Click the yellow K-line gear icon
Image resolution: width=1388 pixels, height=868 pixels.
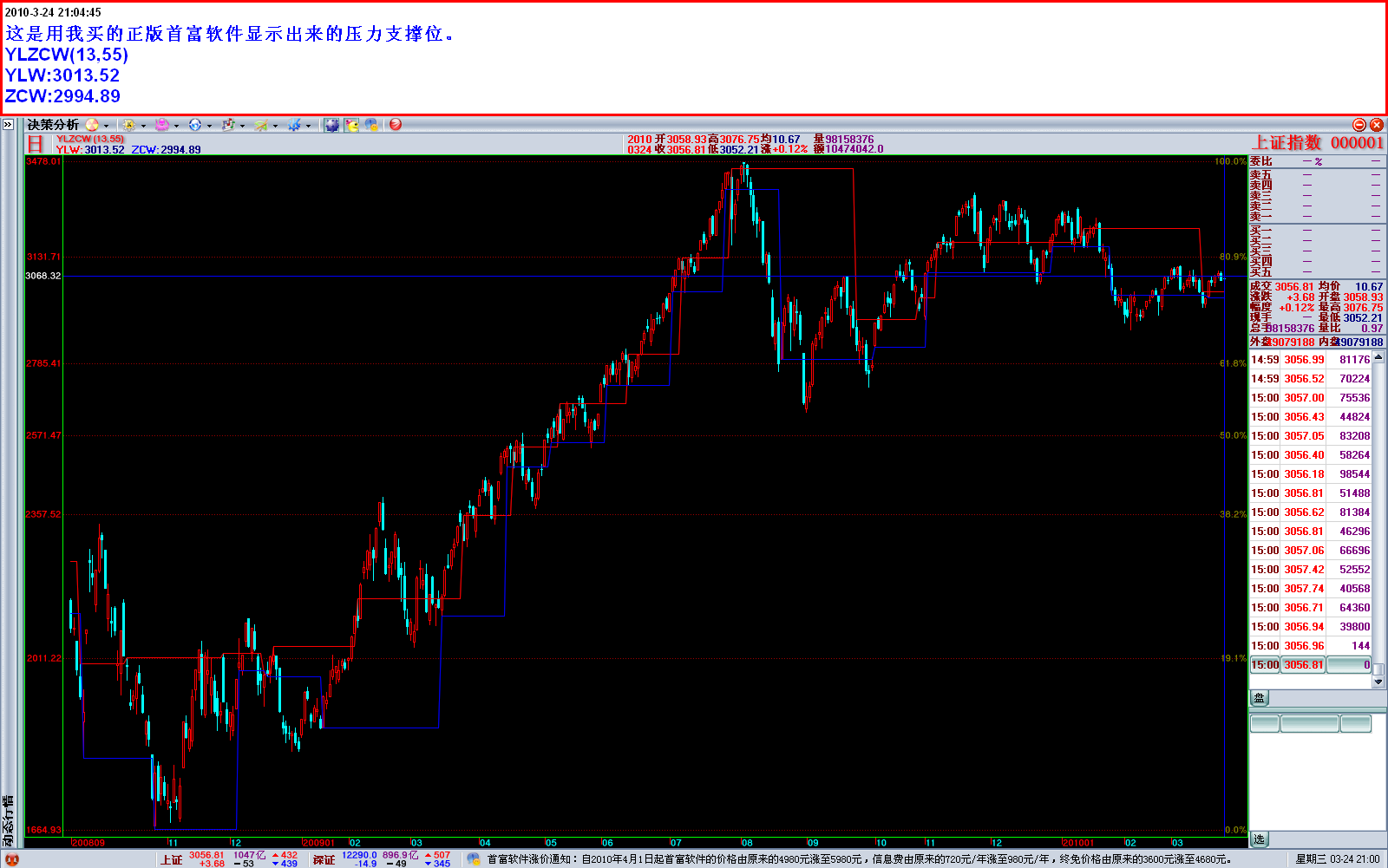click(x=128, y=125)
